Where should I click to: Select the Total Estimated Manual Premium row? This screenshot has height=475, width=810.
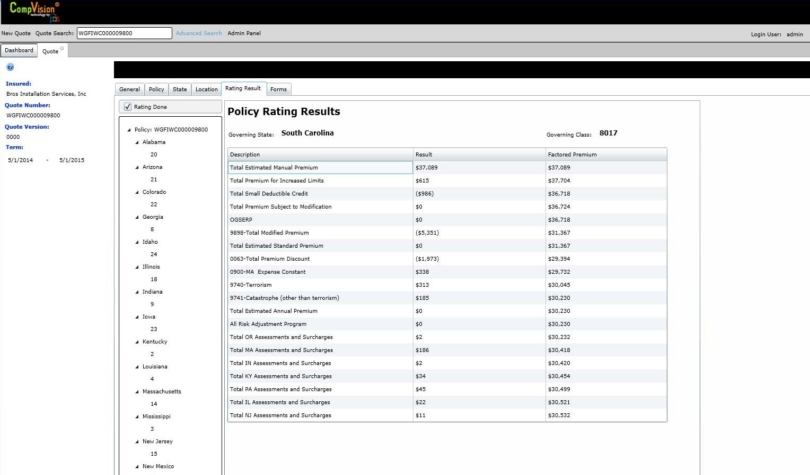[x=447, y=167]
